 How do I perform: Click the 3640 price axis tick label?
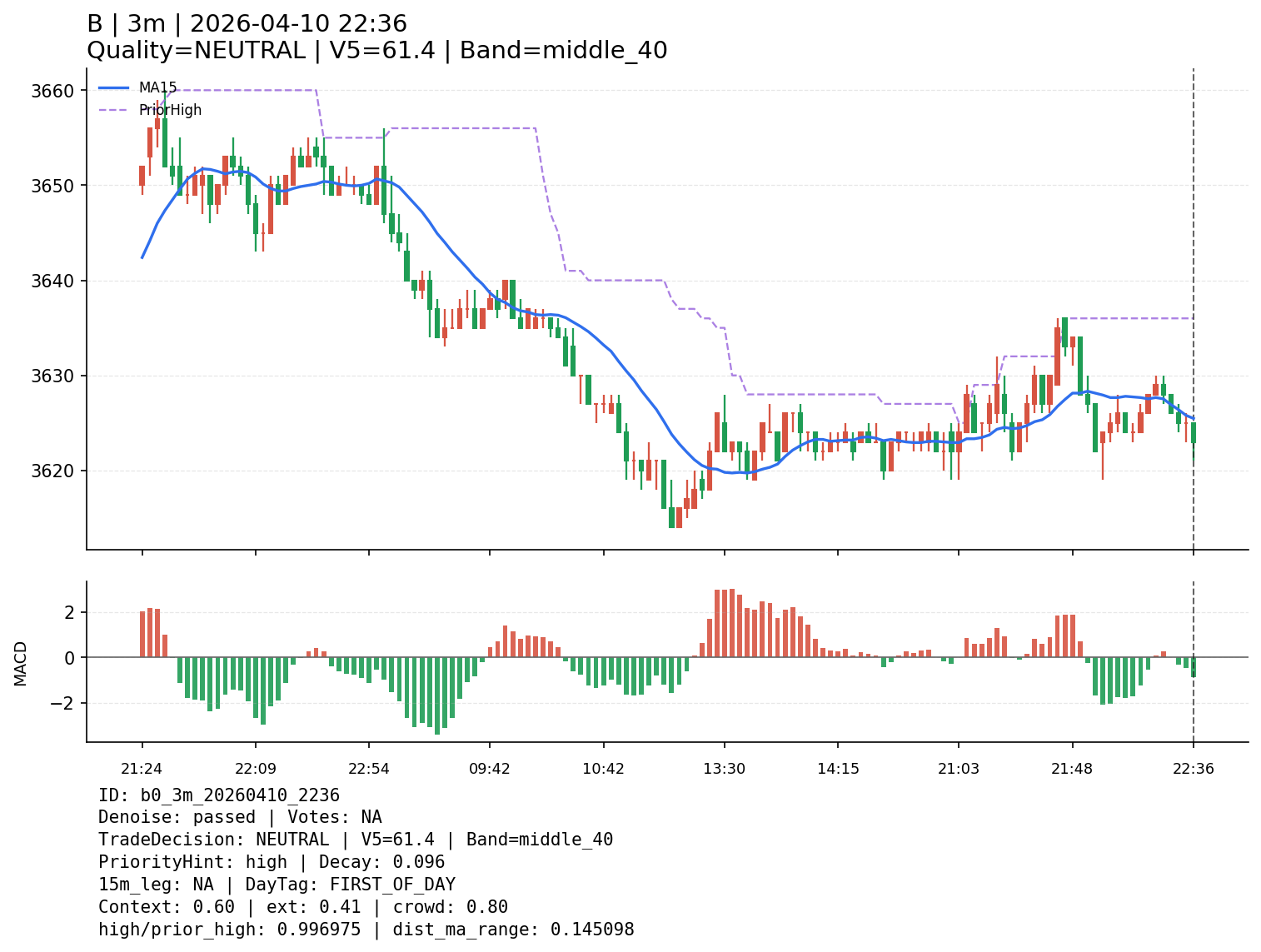point(52,281)
